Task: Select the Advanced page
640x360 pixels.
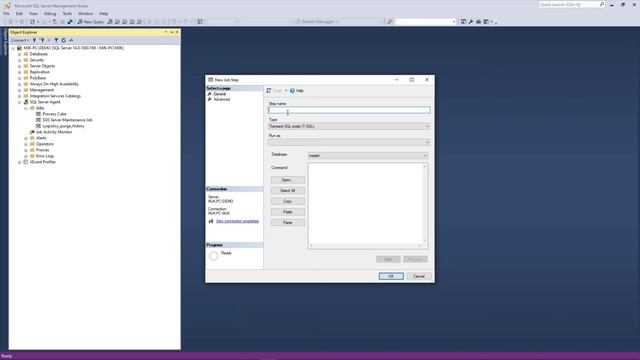Action: click(221, 99)
